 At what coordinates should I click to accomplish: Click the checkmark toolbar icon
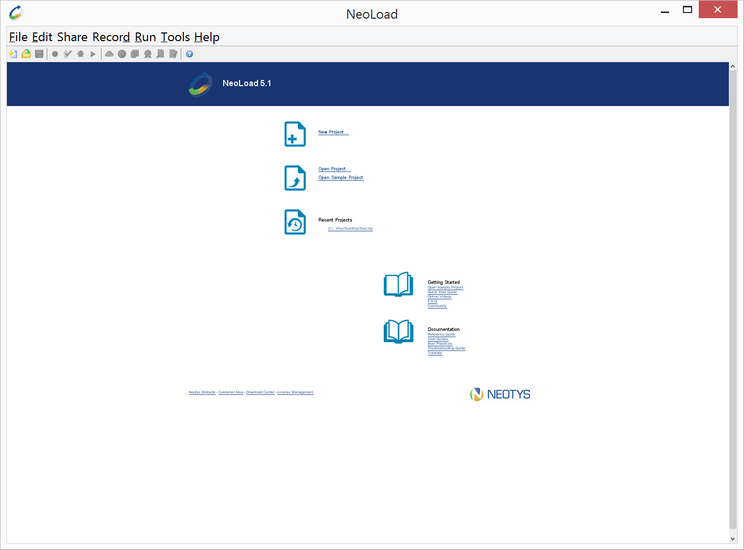point(68,54)
